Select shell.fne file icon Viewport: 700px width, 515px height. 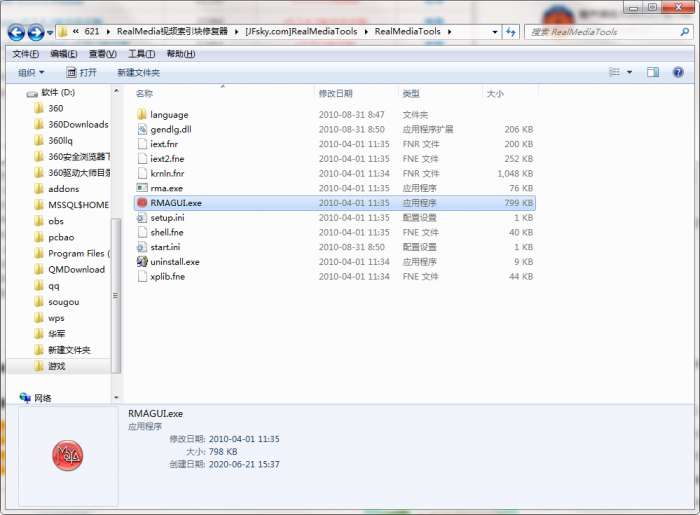pyautogui.click(x=142, y=233)
